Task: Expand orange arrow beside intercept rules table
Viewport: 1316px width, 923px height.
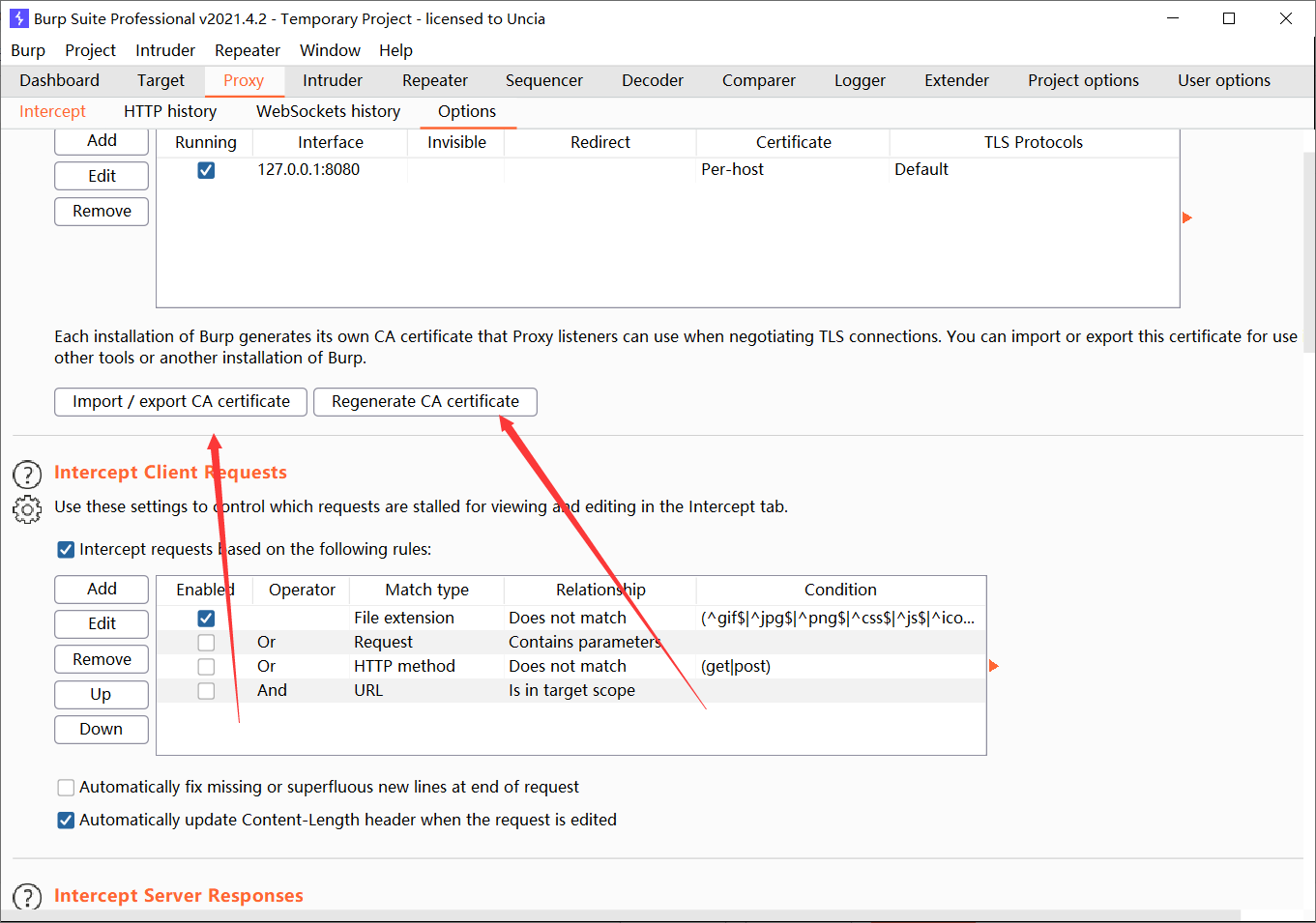Action: coord(994,666)
